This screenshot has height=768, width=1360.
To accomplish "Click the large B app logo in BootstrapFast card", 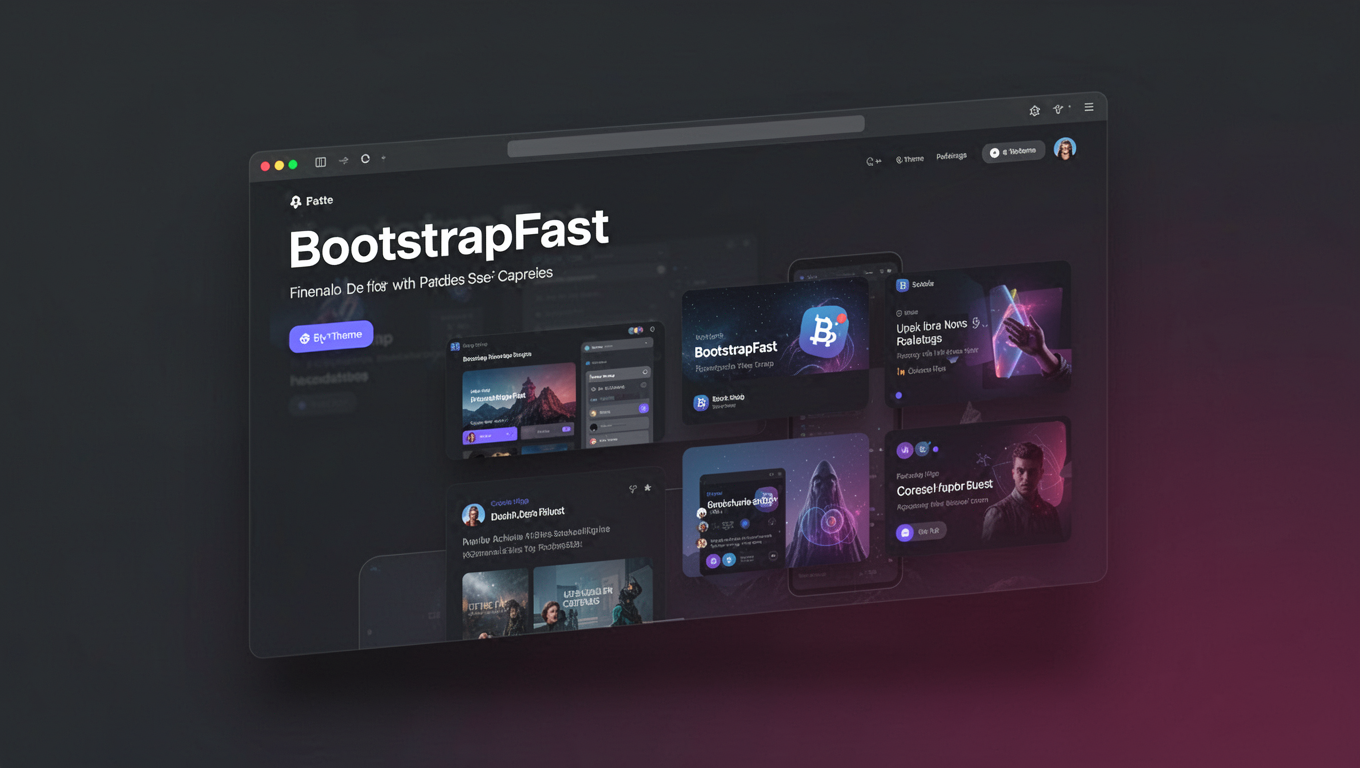I will tap(824, 332).
